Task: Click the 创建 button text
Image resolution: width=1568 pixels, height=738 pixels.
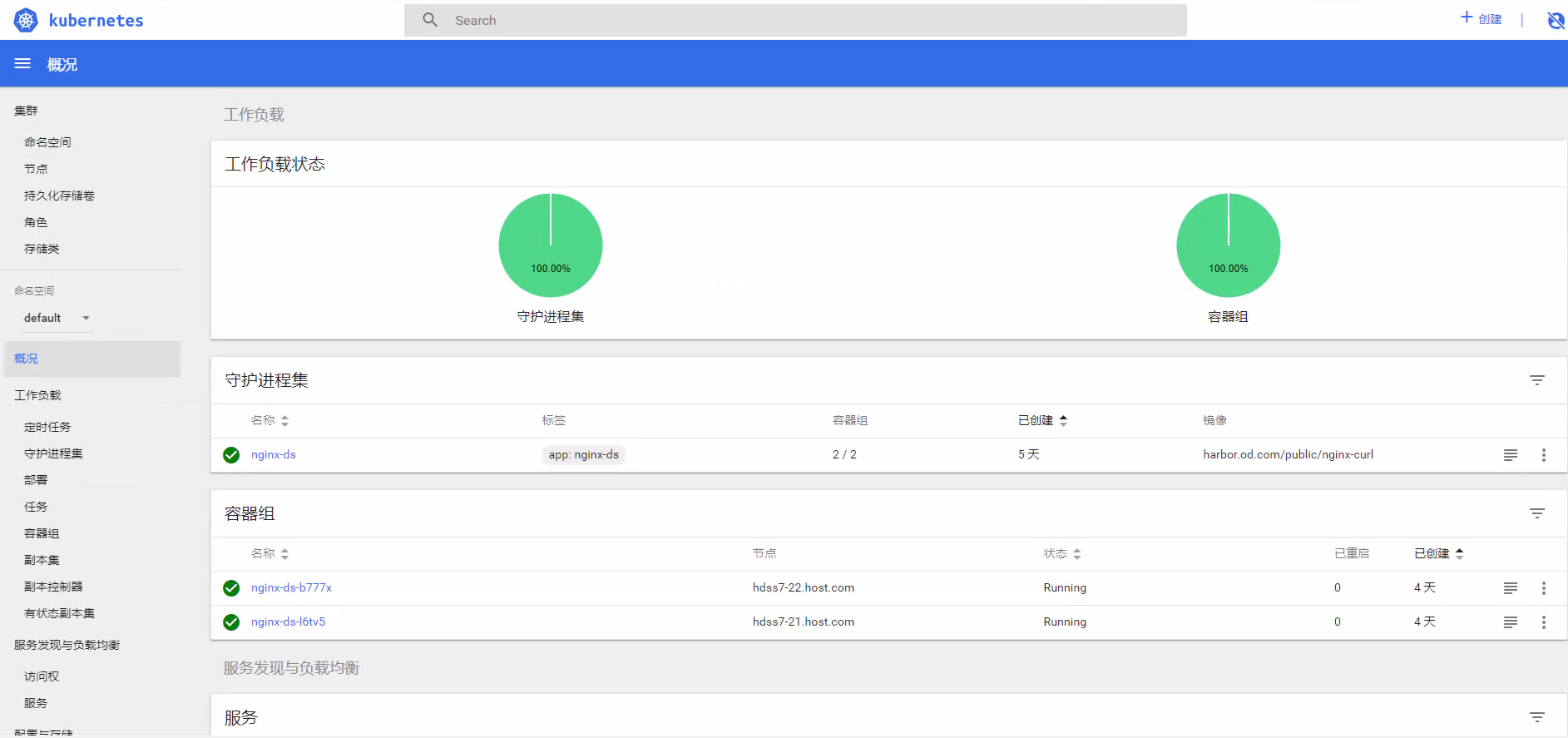Action: pos(1490,19)
